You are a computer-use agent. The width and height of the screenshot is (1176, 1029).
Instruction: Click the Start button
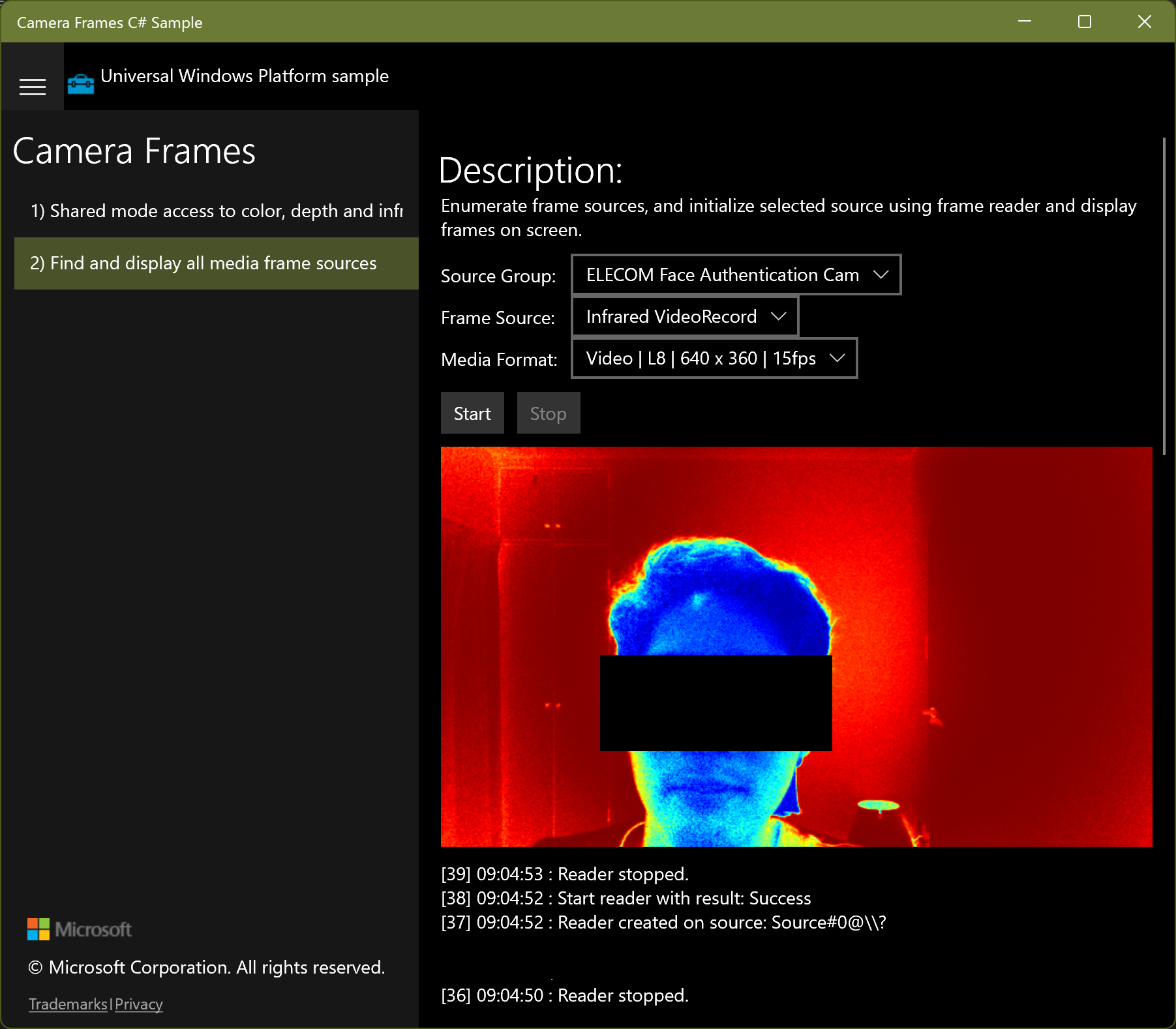[472, 413]
